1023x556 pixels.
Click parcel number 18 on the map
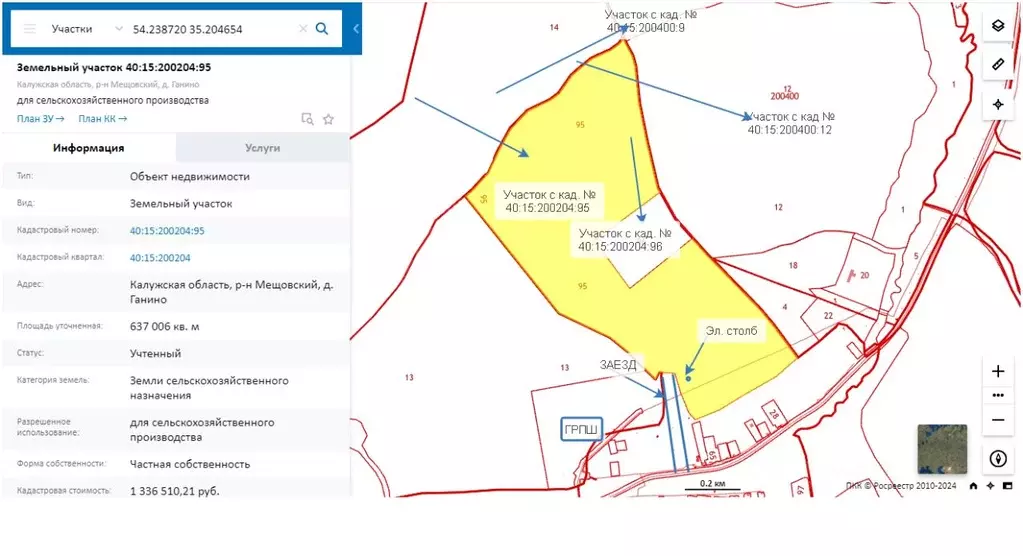coord(793,266)
